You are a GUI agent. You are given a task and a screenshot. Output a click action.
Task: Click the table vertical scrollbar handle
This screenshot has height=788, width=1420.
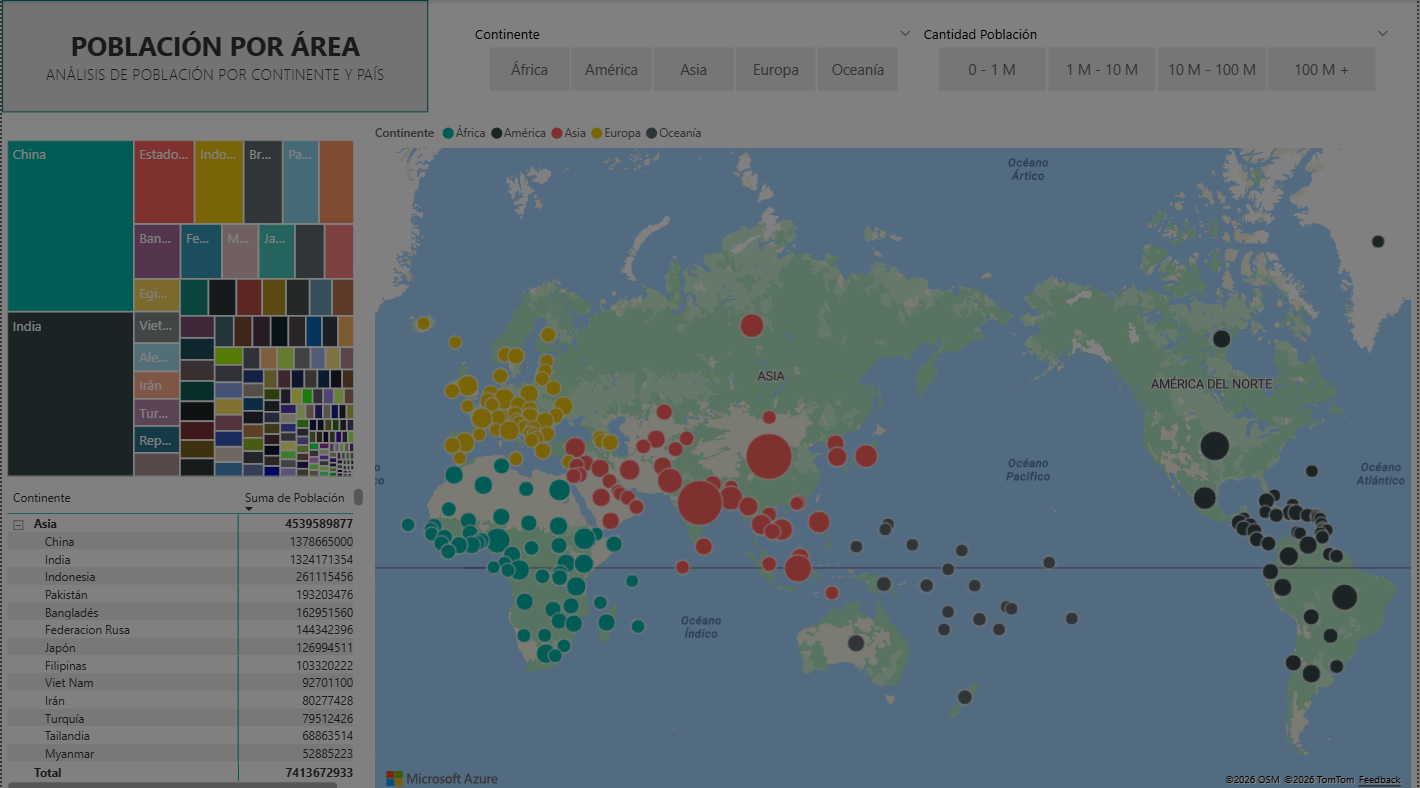tap(358, 497)
